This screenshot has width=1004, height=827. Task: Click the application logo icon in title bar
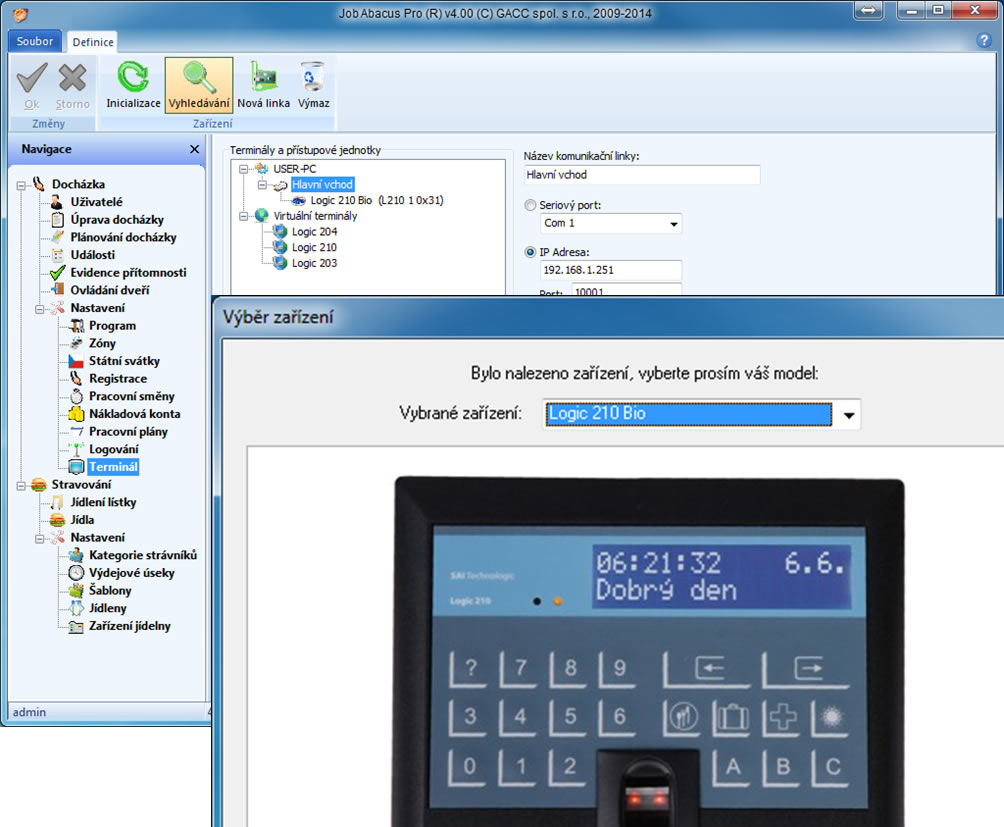(x=20, y=13)
